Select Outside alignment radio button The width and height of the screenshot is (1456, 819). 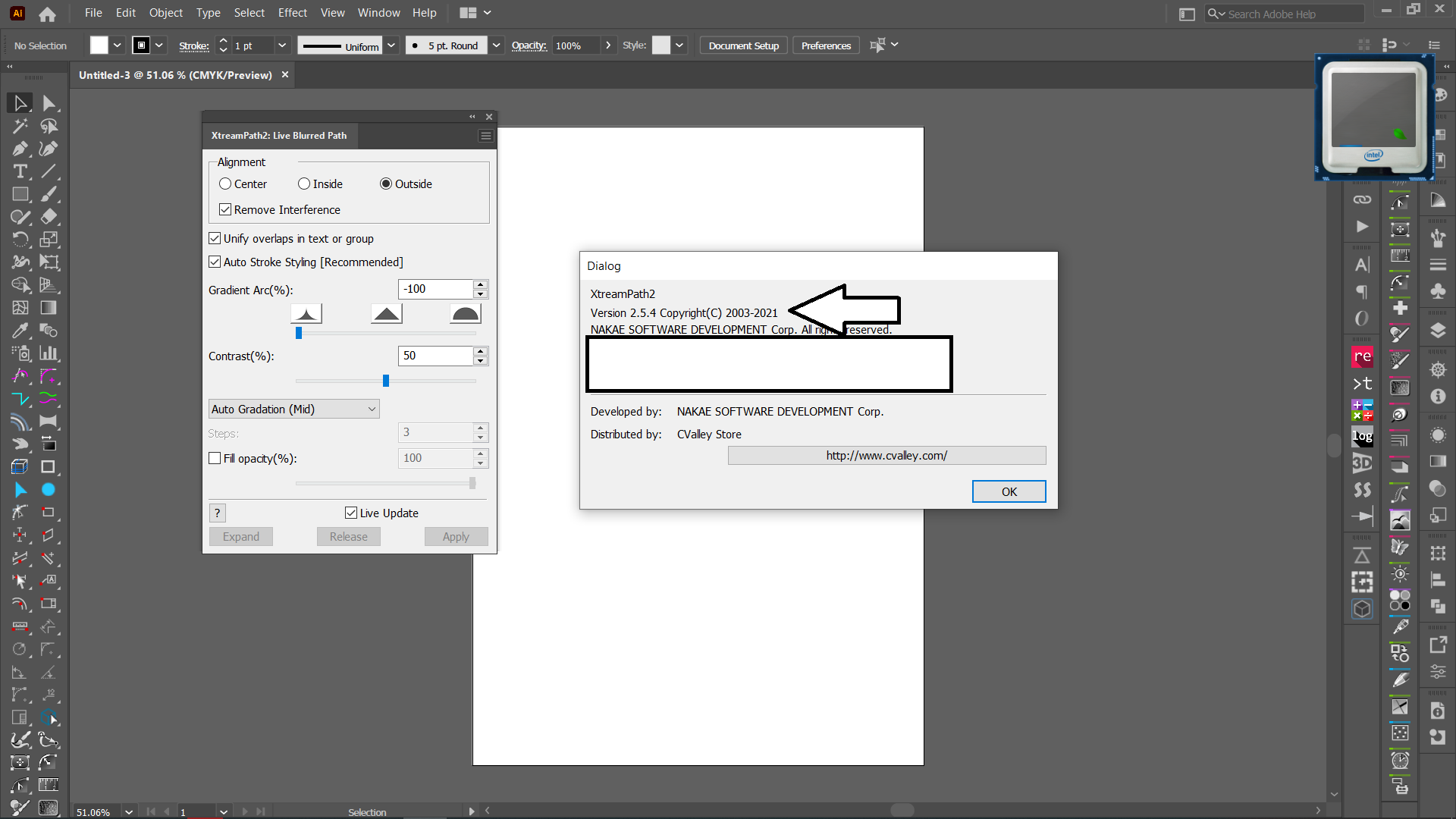point(386,184)
